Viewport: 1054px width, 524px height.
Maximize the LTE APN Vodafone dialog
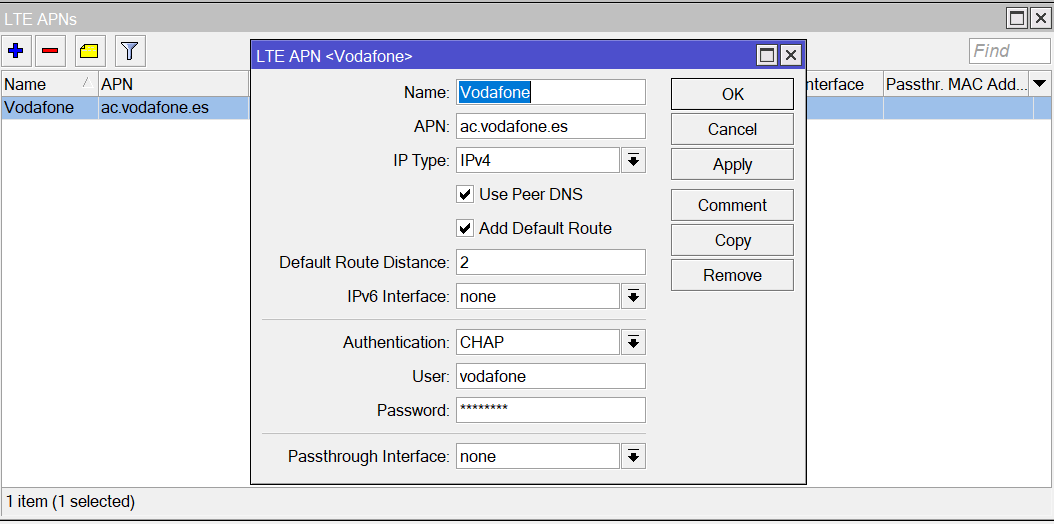[767, 56]
